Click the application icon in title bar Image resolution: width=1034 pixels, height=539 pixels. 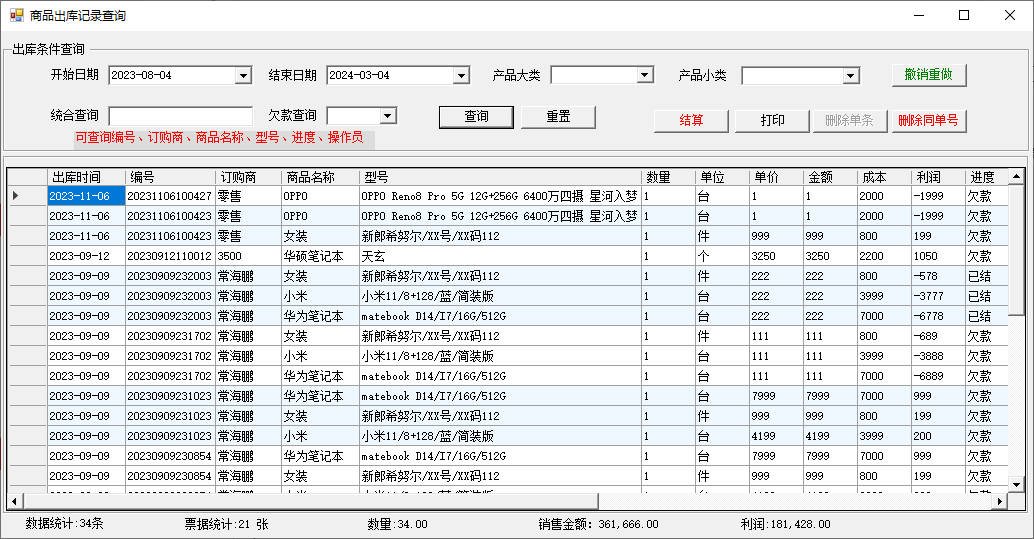[x=16, y=15]
